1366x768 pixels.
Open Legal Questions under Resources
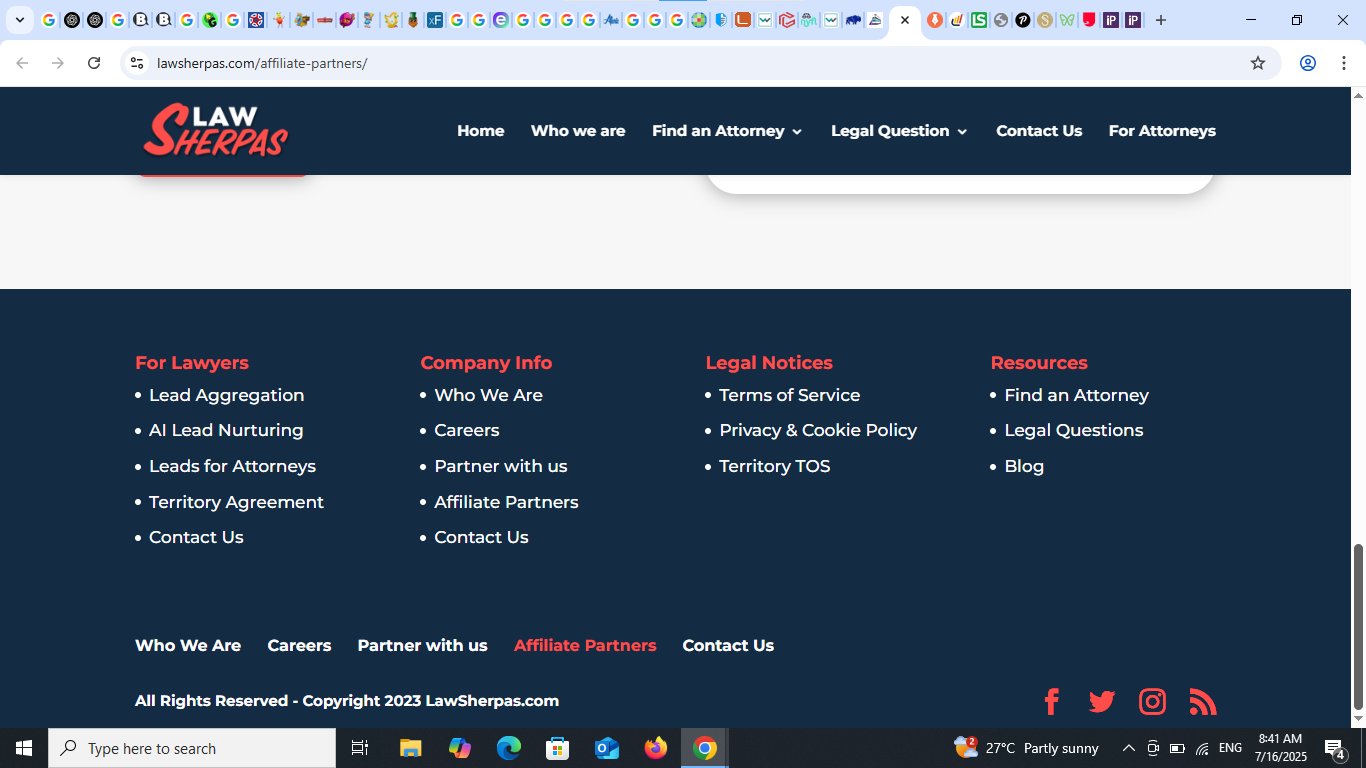(x=1073, y=430)
